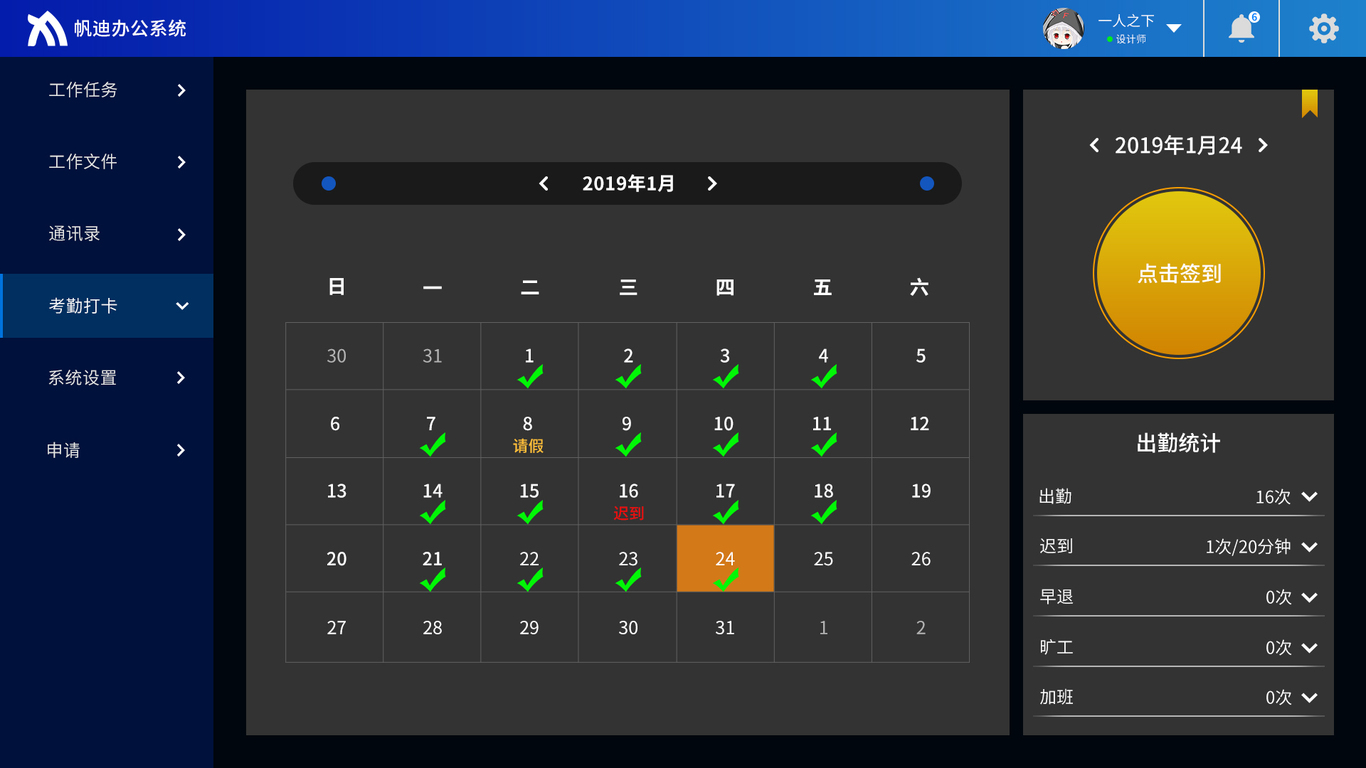Open the user dropdown arrow next to 一人之下
Screen dimensions: 1366x768
click(x=1174, y=28)
